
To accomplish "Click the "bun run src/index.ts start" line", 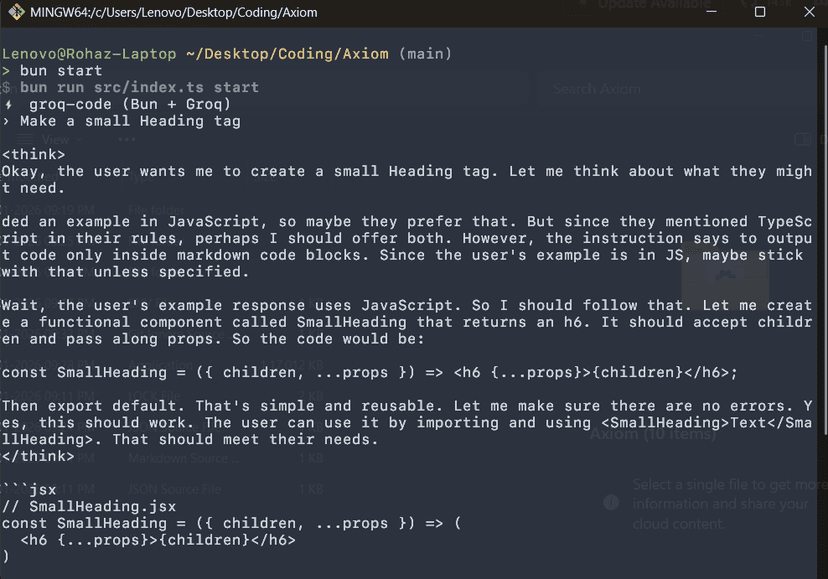I will [x=139, y=87].
